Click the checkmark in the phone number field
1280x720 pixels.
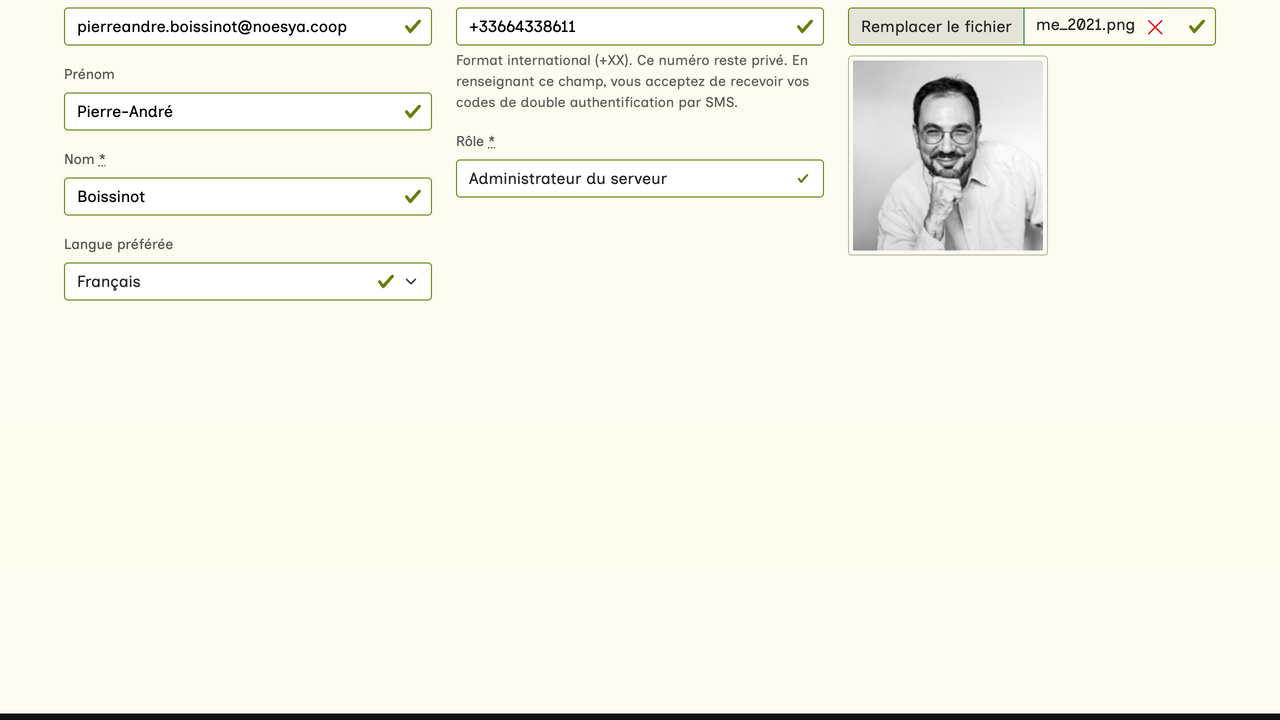click(804, 27)
